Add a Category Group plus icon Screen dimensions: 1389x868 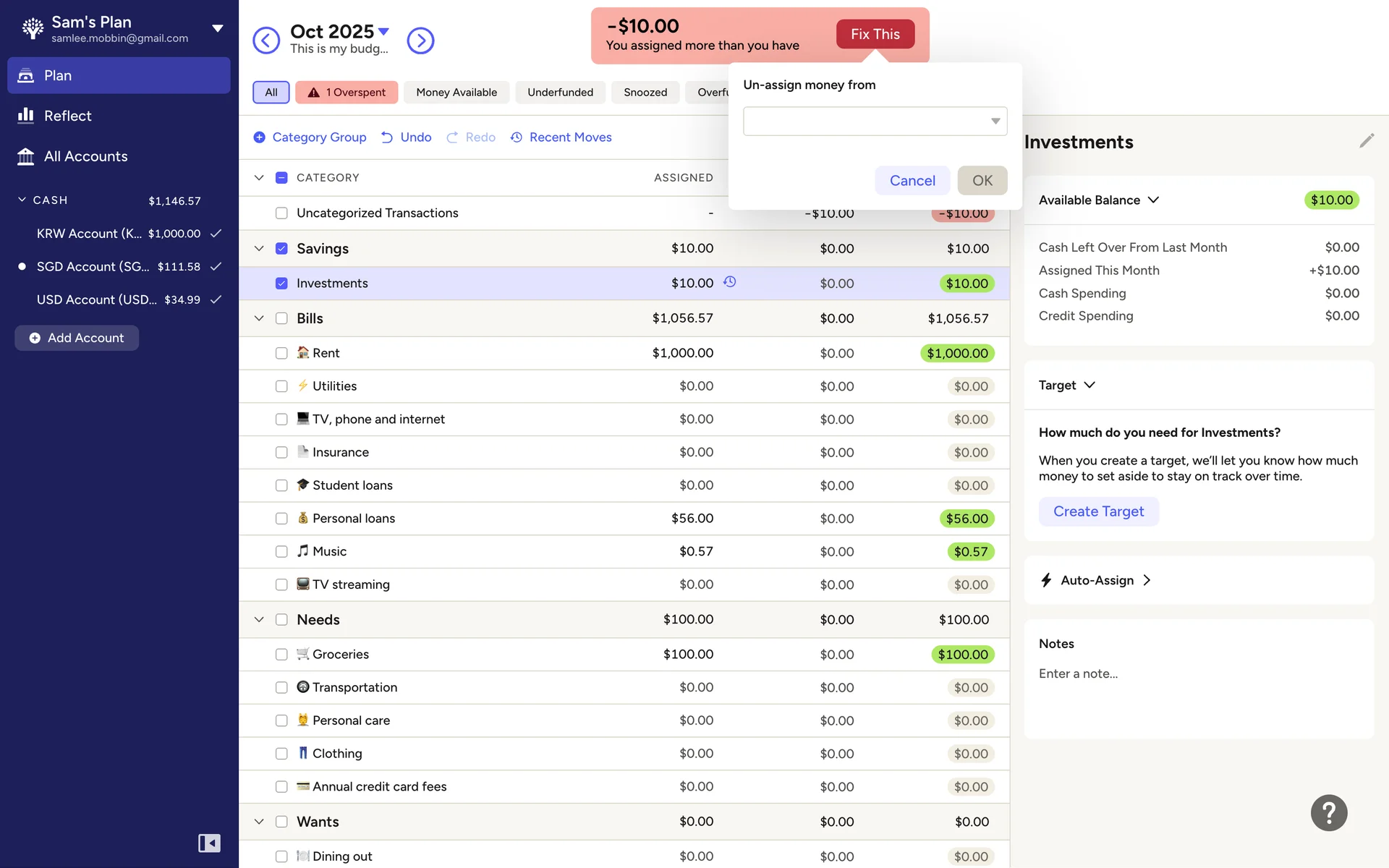click(x=259, y=137)
